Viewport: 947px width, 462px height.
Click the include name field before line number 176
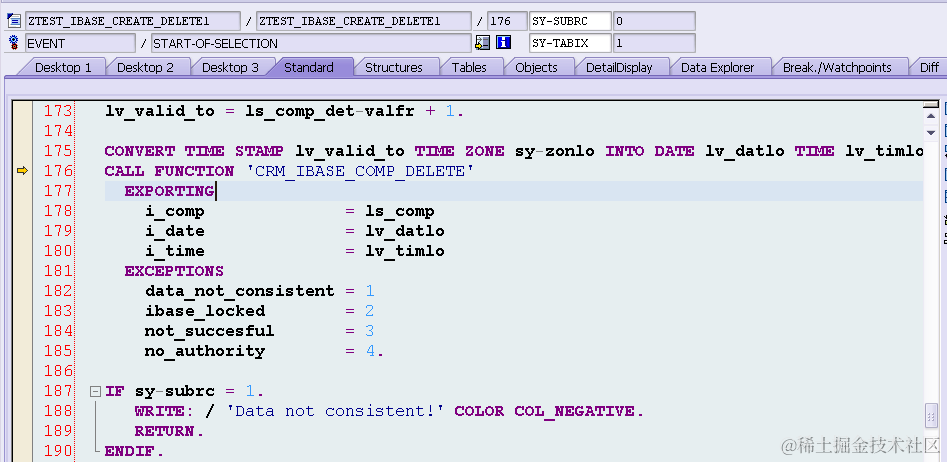pos(364,21)
